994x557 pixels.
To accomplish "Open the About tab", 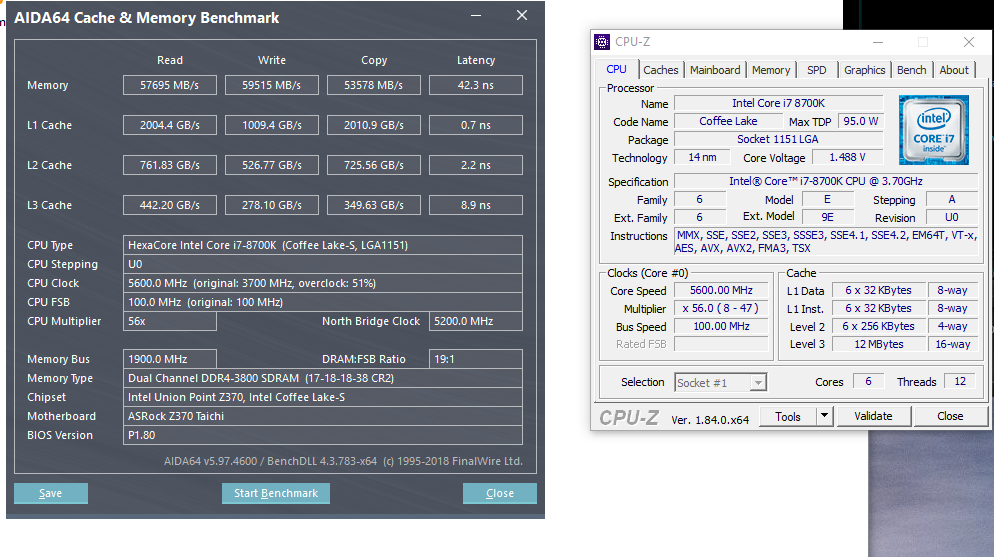I will [x=954, y=70].
